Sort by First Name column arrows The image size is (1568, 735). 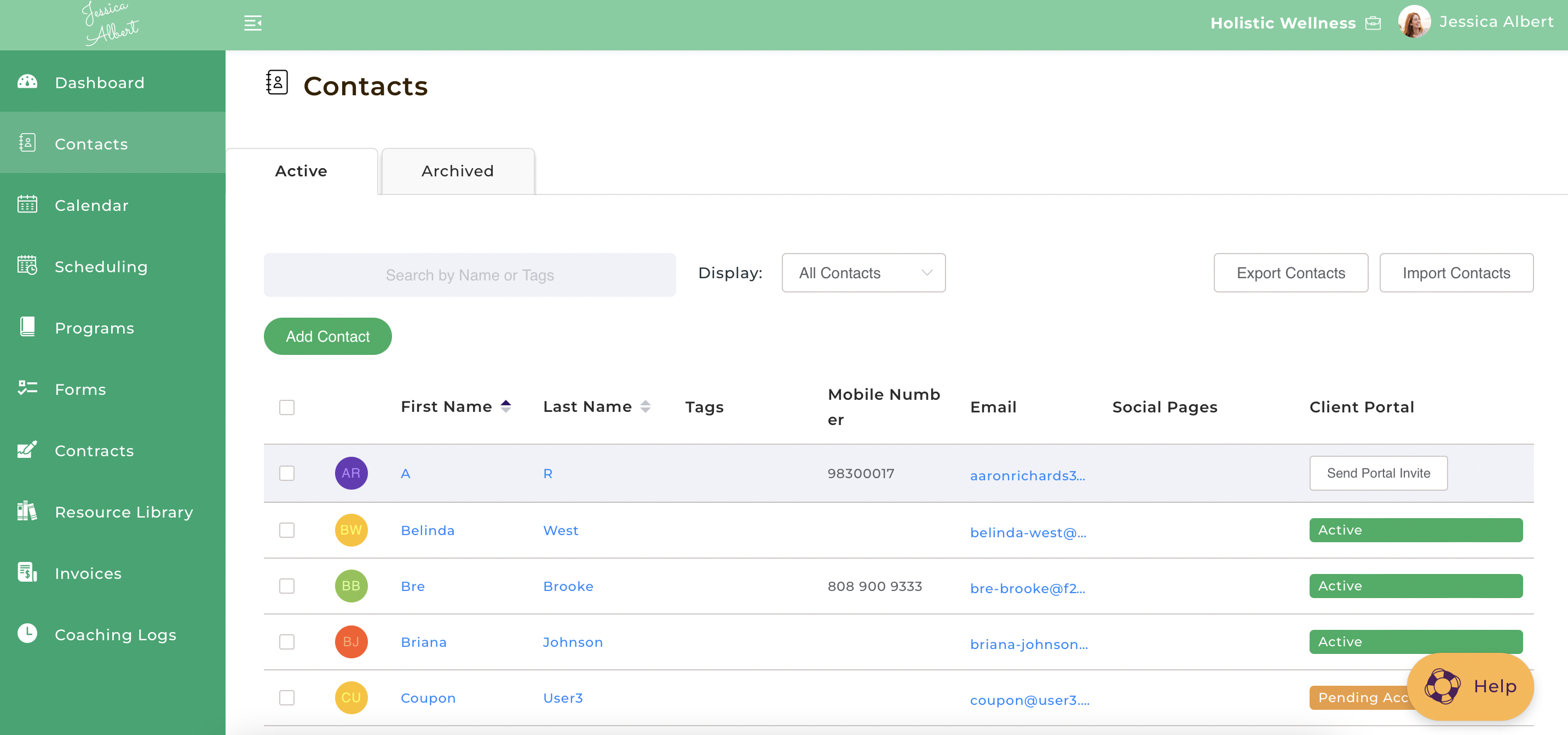506,406
